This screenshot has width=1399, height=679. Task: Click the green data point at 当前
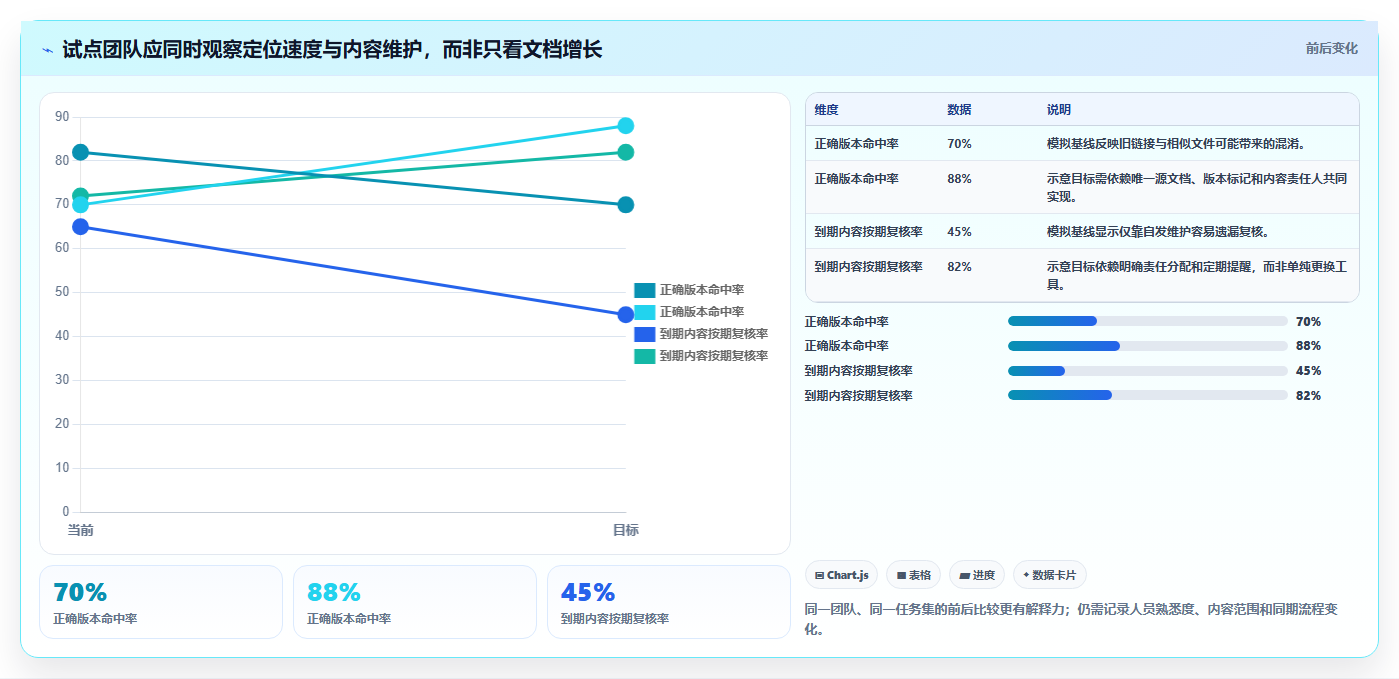81,195
